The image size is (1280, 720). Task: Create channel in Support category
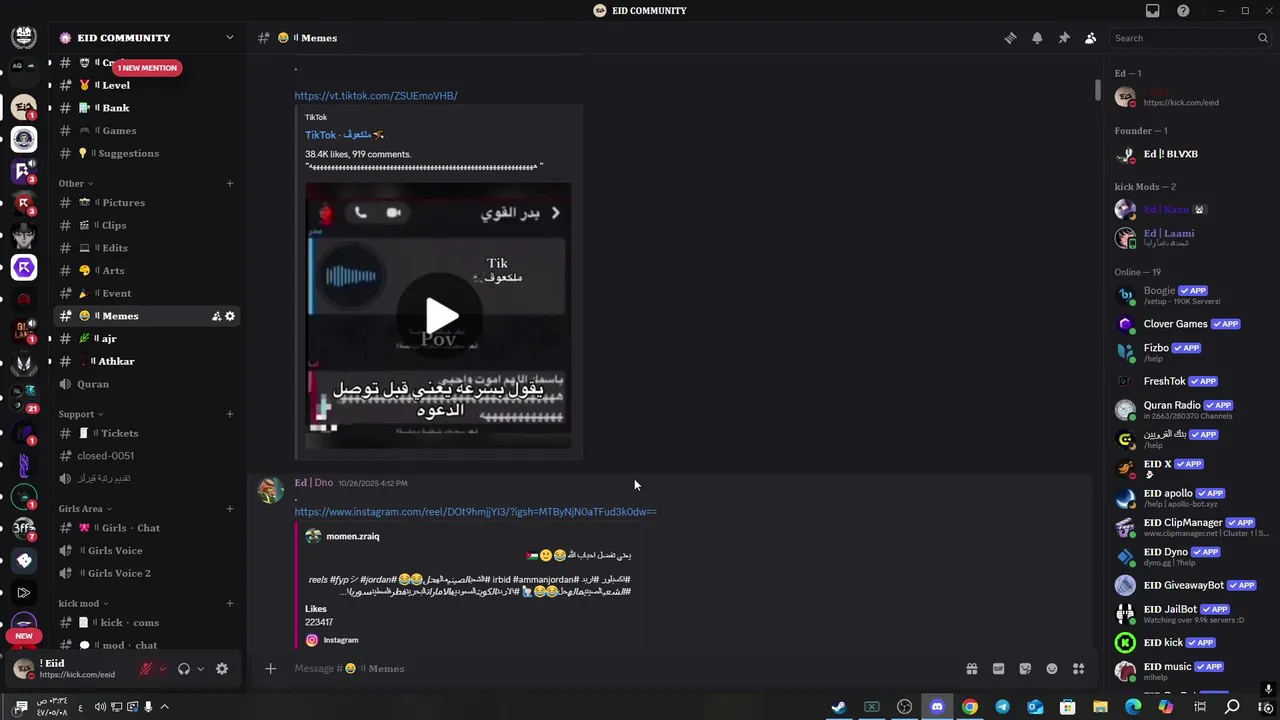click(230, 414)
